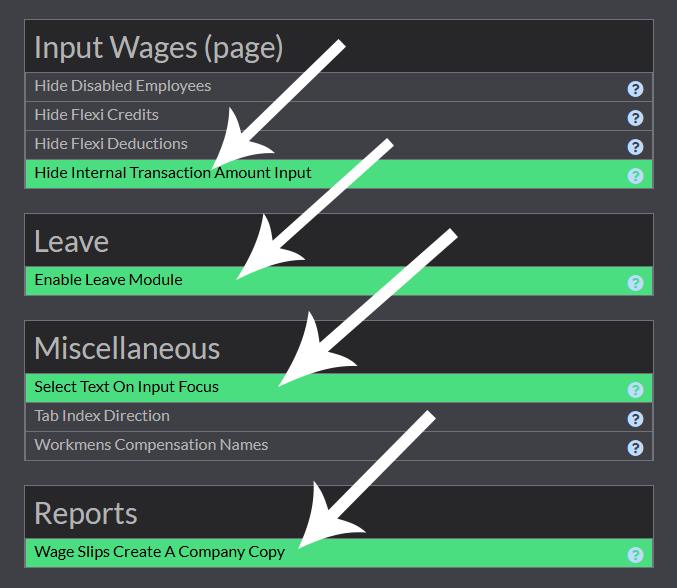Open help for Select Text On Input Focus

635,389
